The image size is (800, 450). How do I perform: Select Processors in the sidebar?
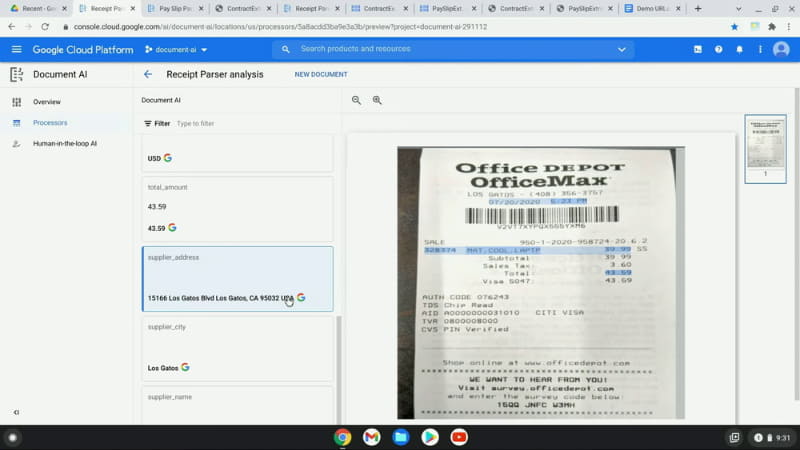click(50, 123)
